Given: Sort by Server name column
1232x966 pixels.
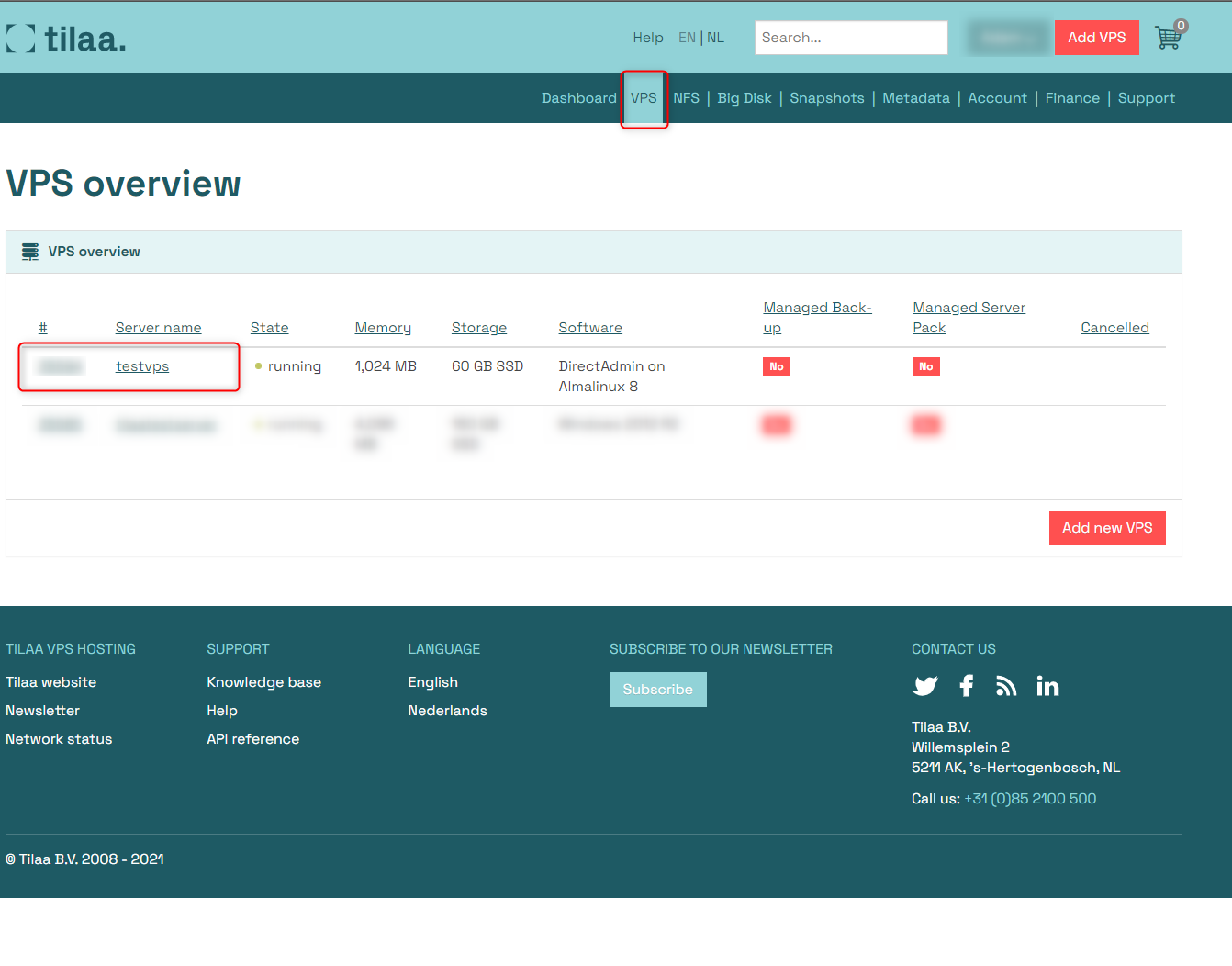Looking at the screenshot, I should [x=158, y=328].
